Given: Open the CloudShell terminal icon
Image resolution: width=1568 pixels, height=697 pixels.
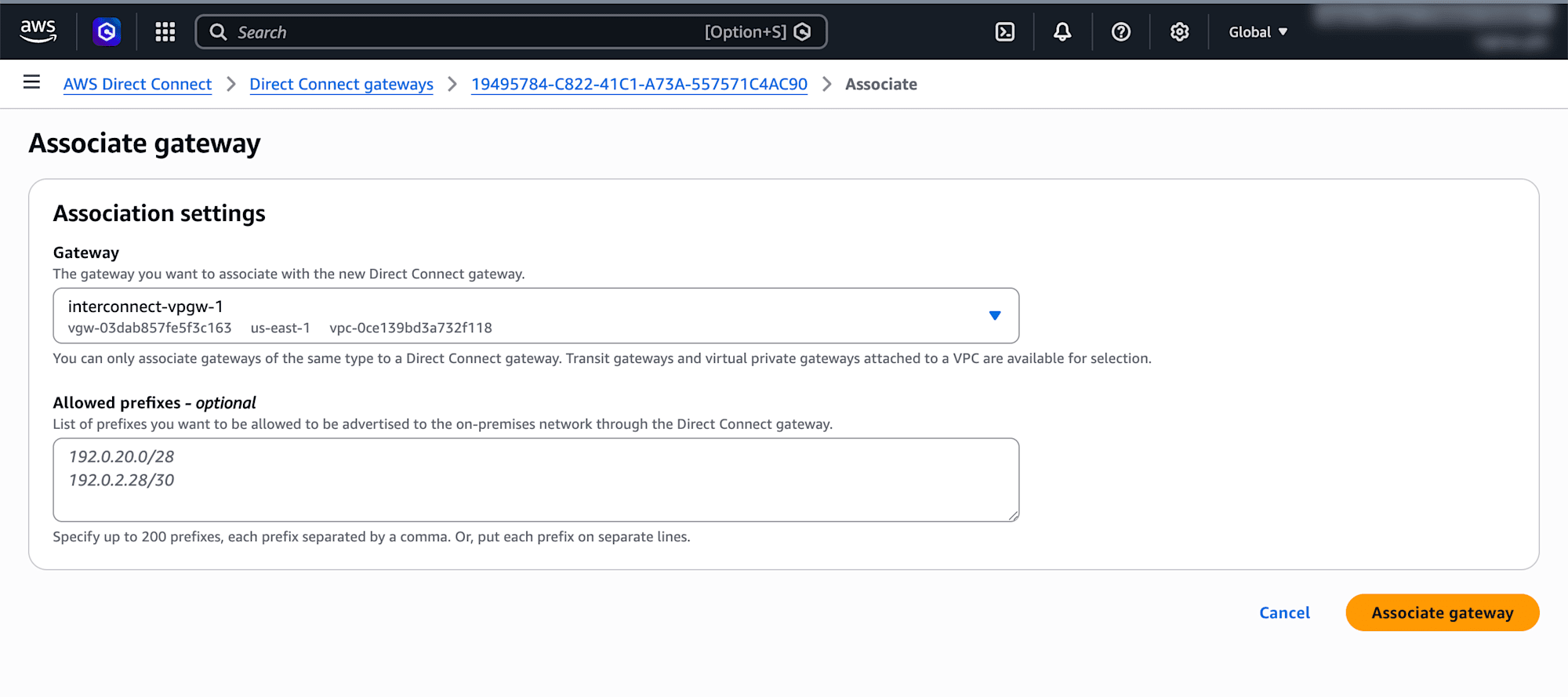Looking at the screenshot, I should pos(1004,31).
